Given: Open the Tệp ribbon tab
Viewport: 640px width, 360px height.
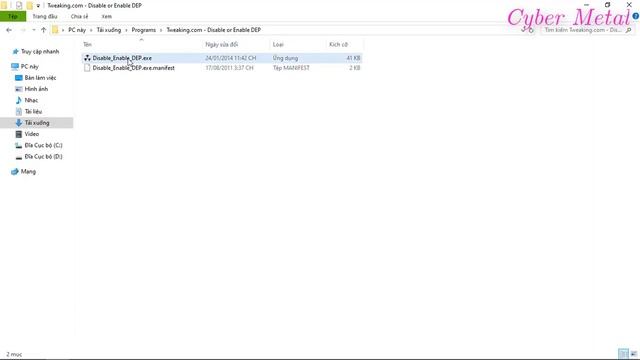Looking at the screenshot, I should 13,16.
